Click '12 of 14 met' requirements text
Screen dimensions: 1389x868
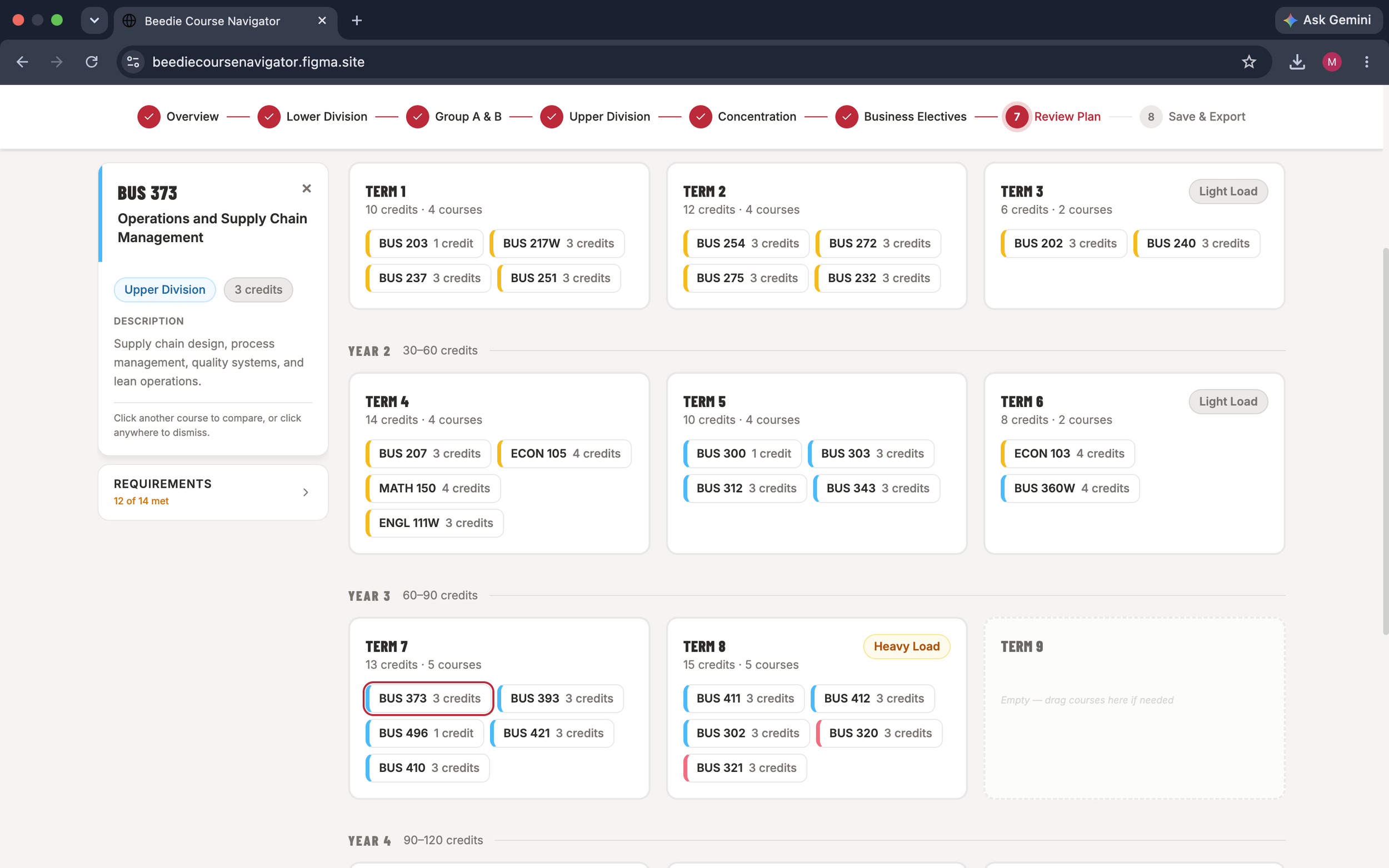[x=141, y=500]
